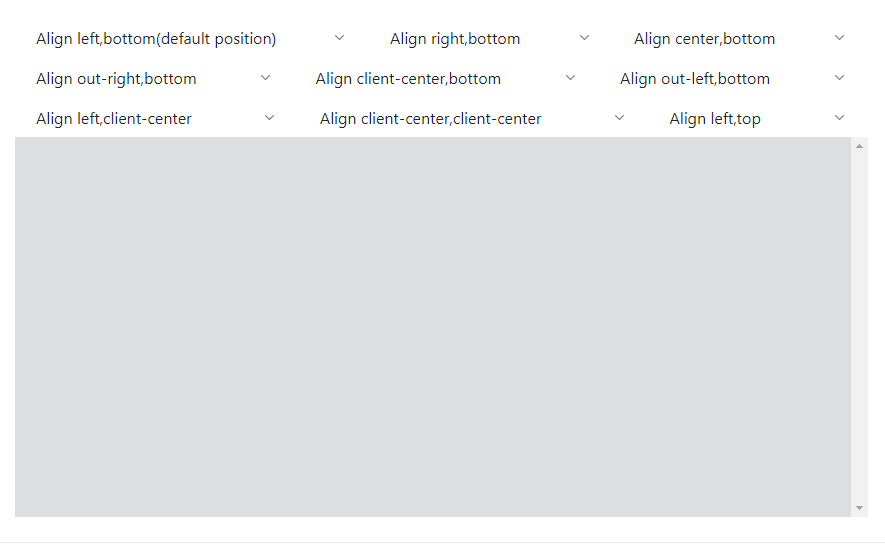Select the Align client-center,bottom text
The width and height of the screenshot is (885, 550).
408,79
